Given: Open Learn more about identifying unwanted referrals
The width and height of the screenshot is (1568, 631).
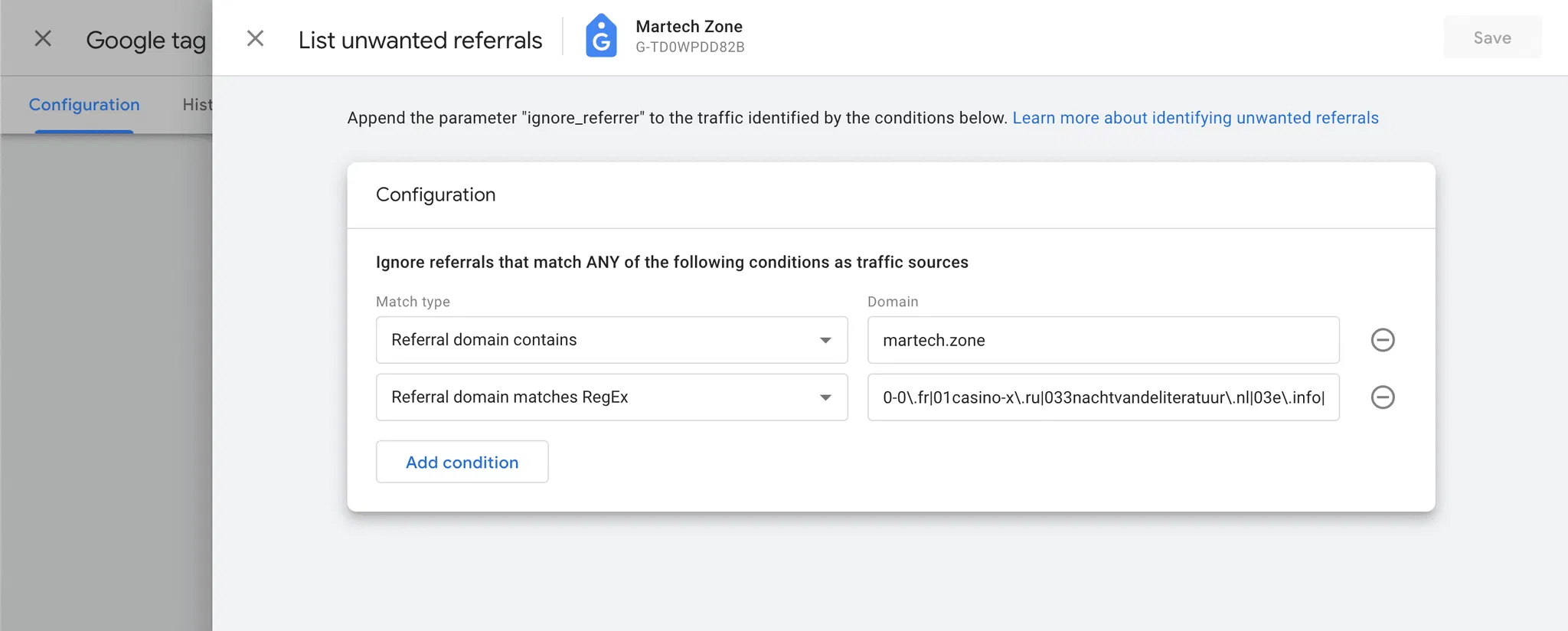Looking at the screenshot, I should [1195, 118].
